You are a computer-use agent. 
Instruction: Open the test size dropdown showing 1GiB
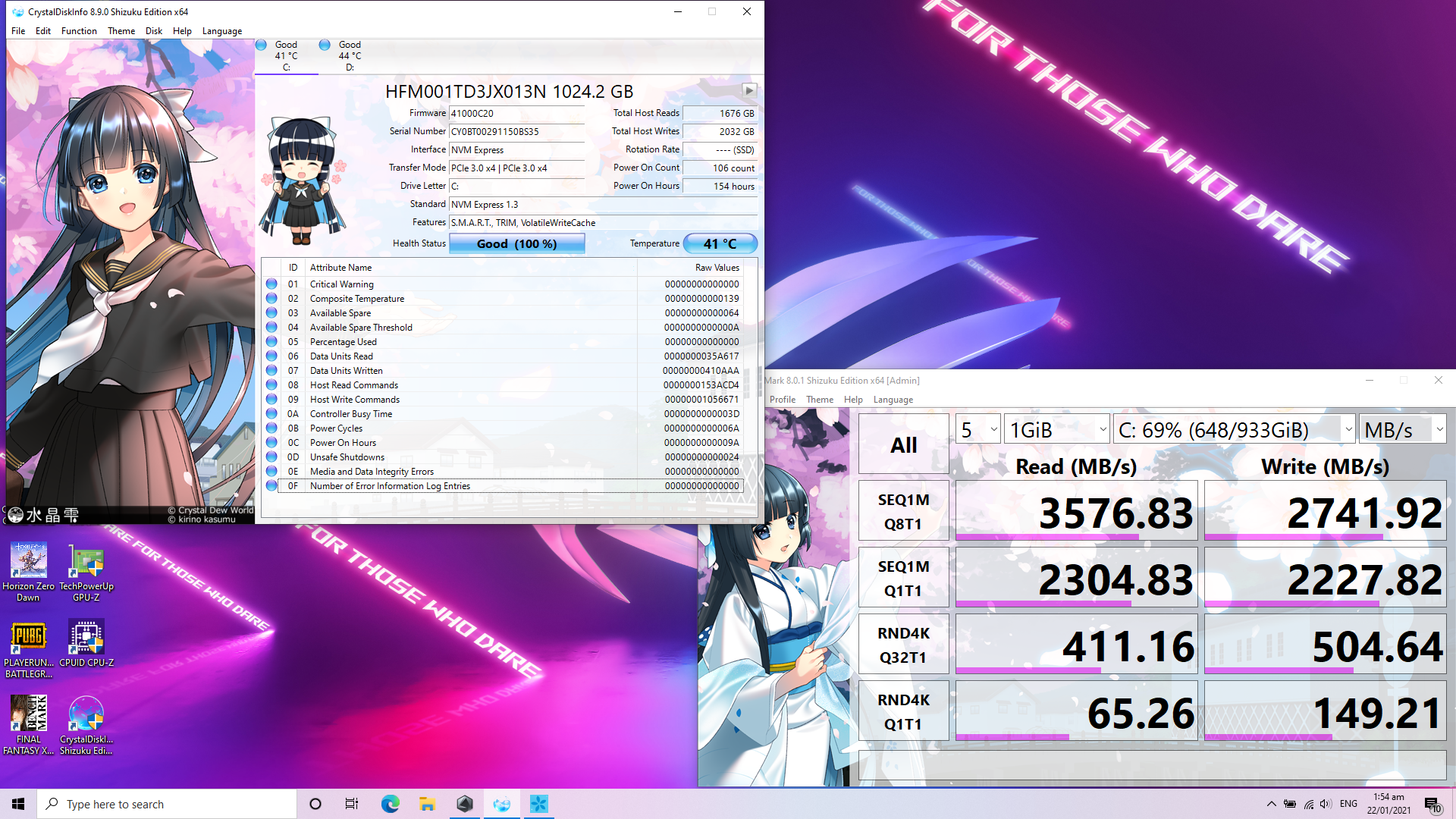(x=1057, y=429)
